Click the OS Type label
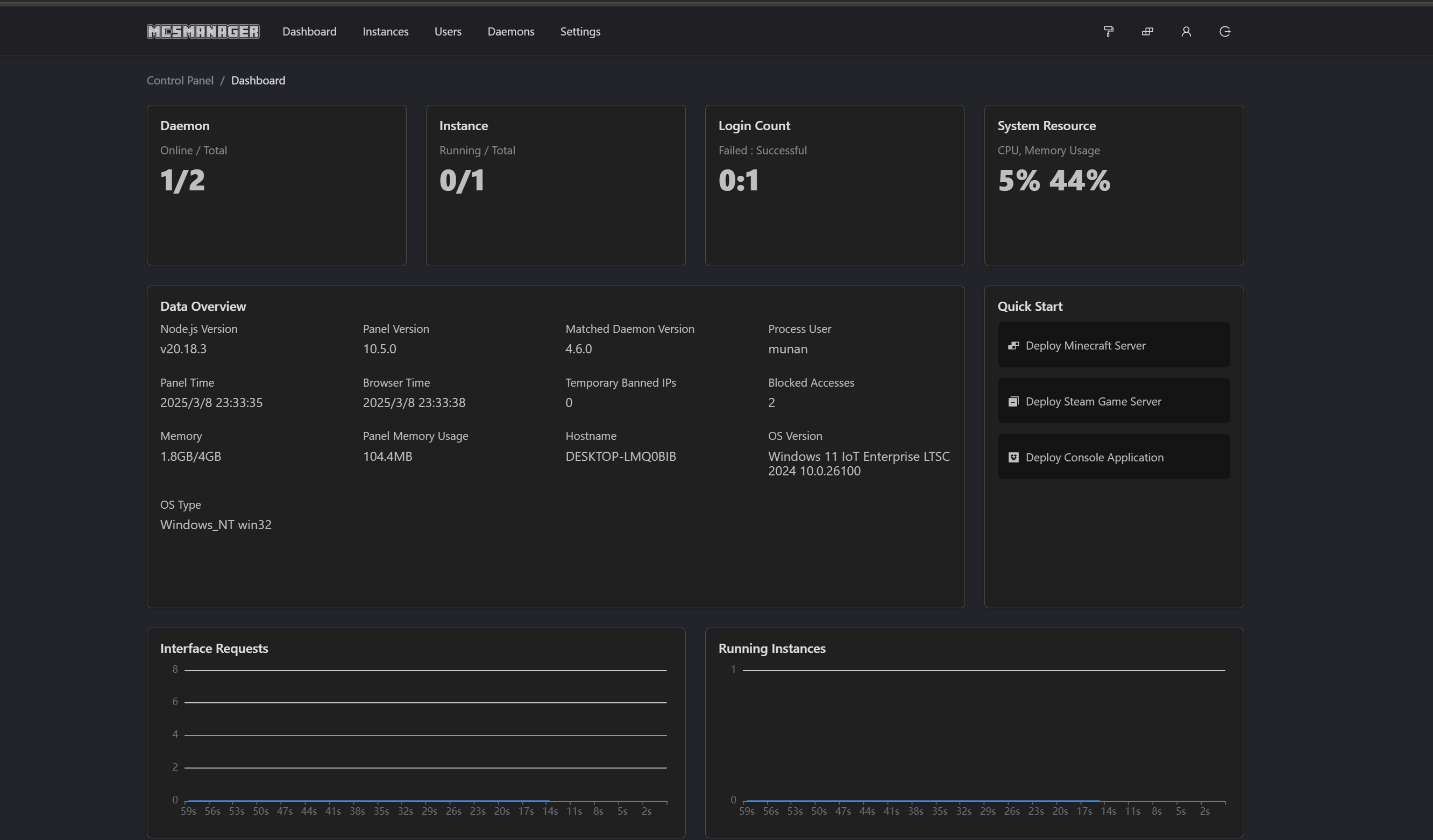1433x840 pixels. [x=180, y=504]
